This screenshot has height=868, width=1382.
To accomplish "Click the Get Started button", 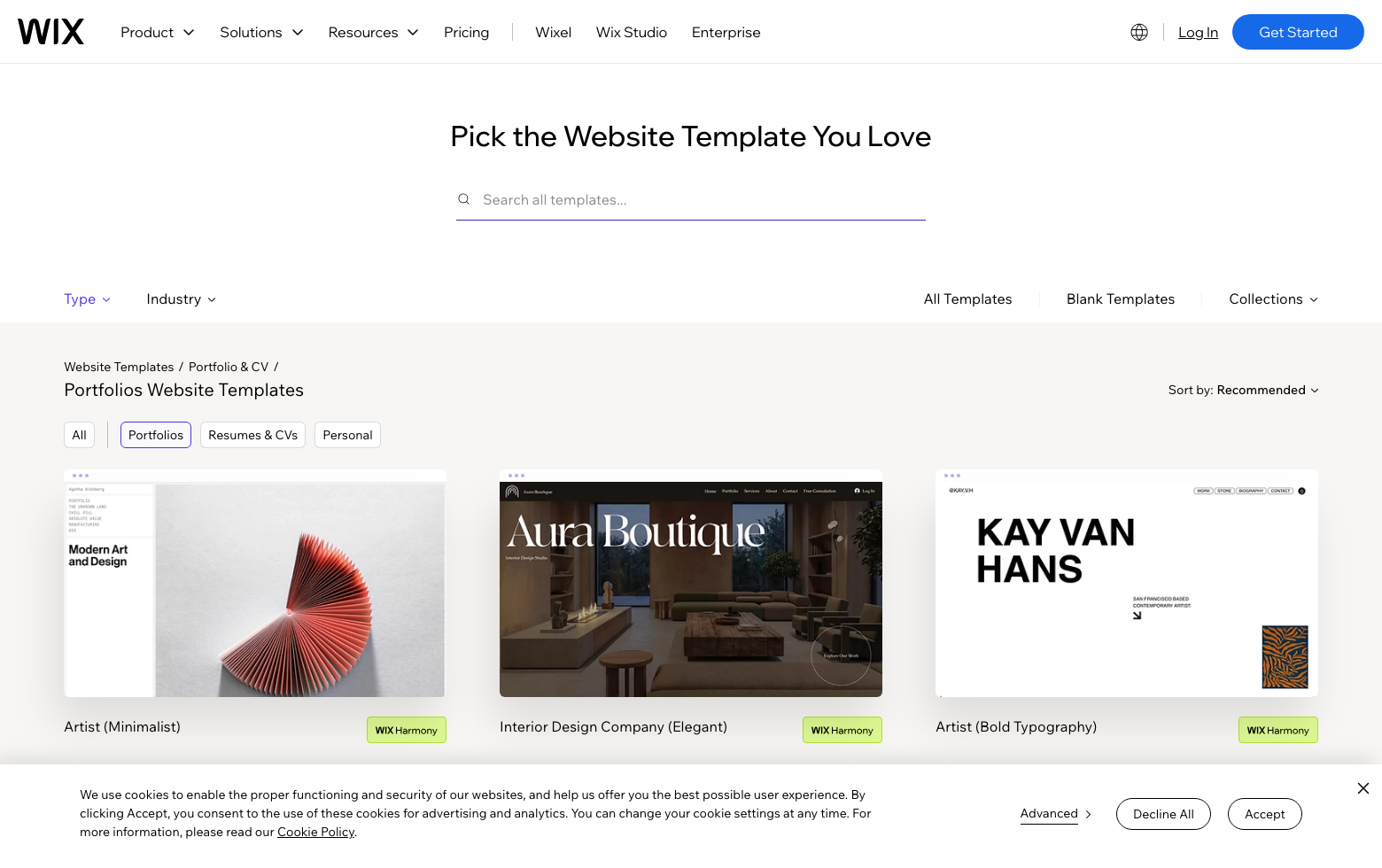I will 1298,32.
